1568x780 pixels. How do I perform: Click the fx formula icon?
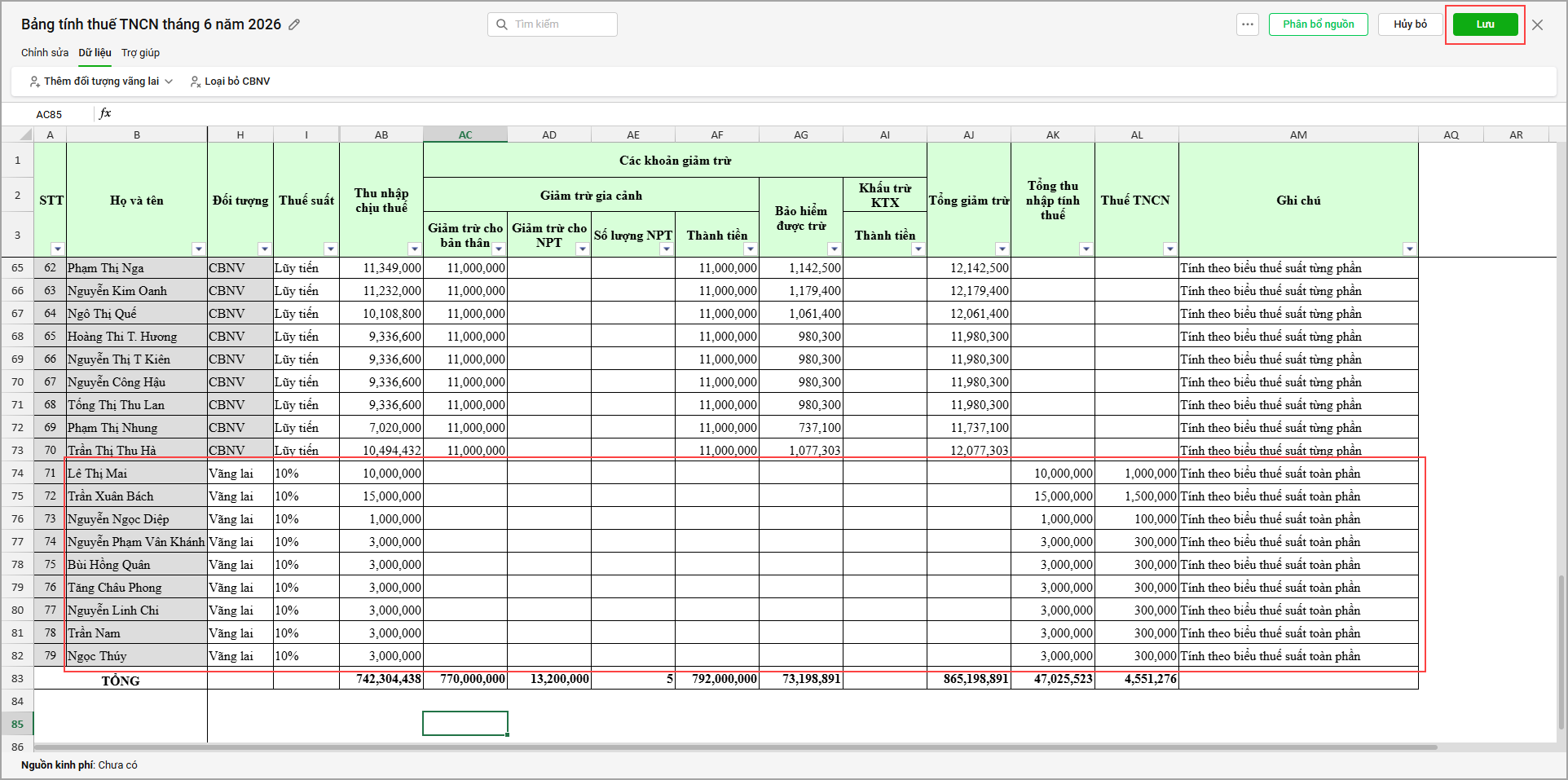[x=105, y=113]
